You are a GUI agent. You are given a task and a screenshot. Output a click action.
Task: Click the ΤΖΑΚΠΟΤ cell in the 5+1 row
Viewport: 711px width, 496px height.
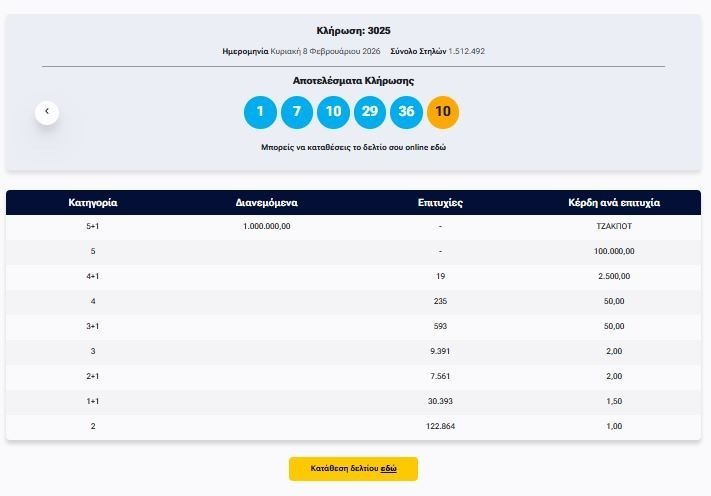(x=613, y=227)
